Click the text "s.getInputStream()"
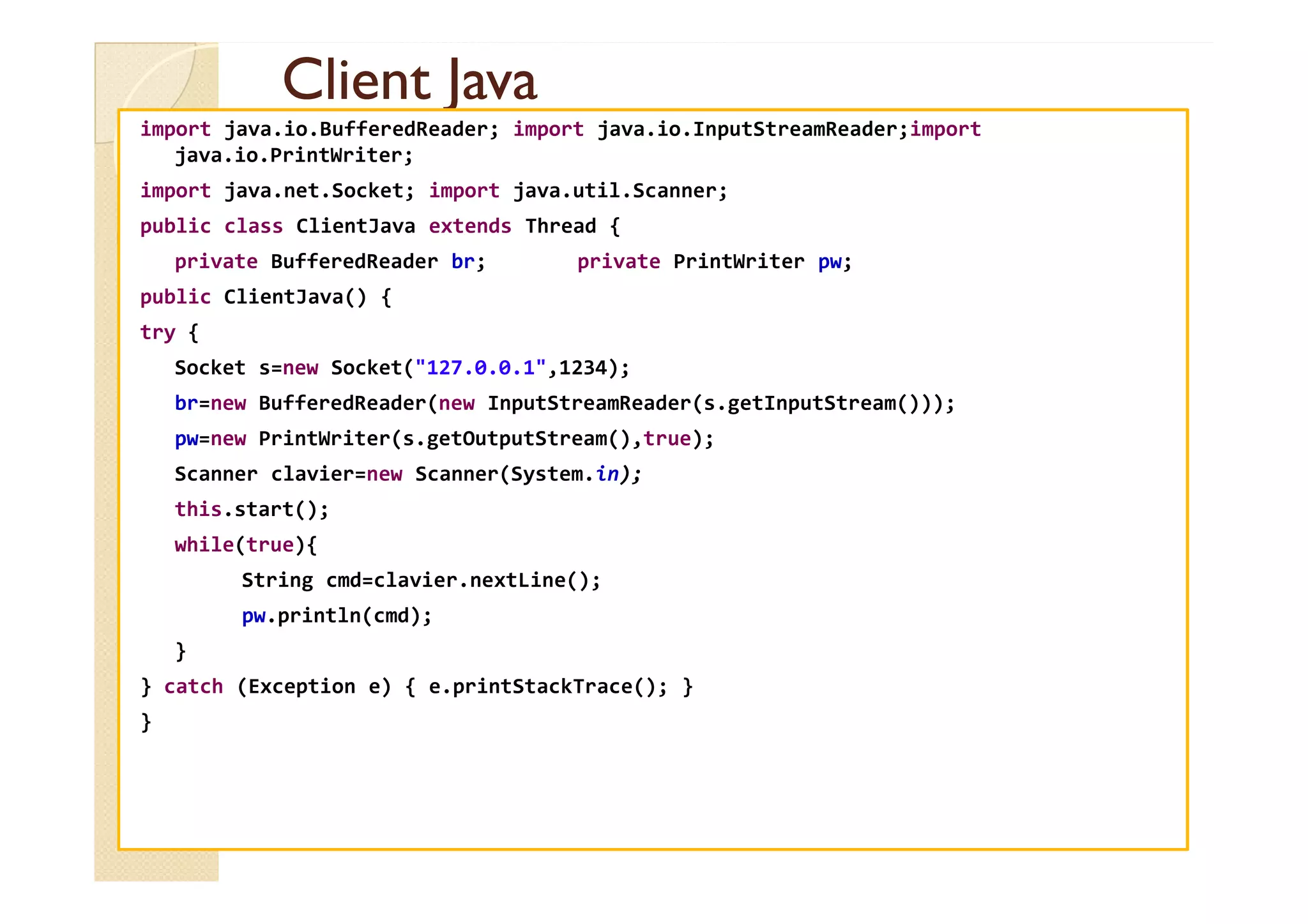The image size is (1308, 924). (811, 404)
